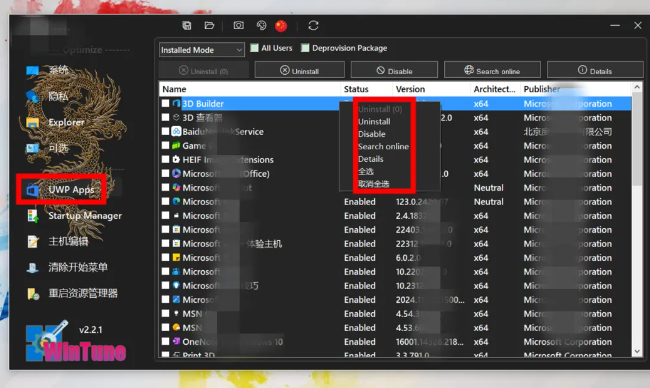The image size is (650, 388).
Task: Click the HEIF extensions row name
Action: click(x=228, y=160)
